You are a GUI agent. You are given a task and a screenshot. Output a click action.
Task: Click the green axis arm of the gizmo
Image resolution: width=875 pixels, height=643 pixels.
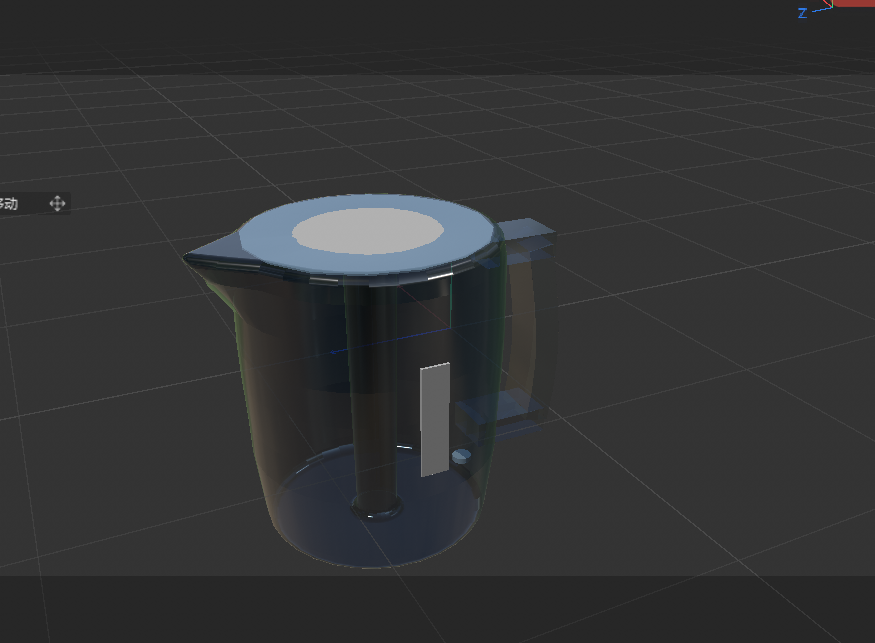pyautogui.click(x=833, y=4)
